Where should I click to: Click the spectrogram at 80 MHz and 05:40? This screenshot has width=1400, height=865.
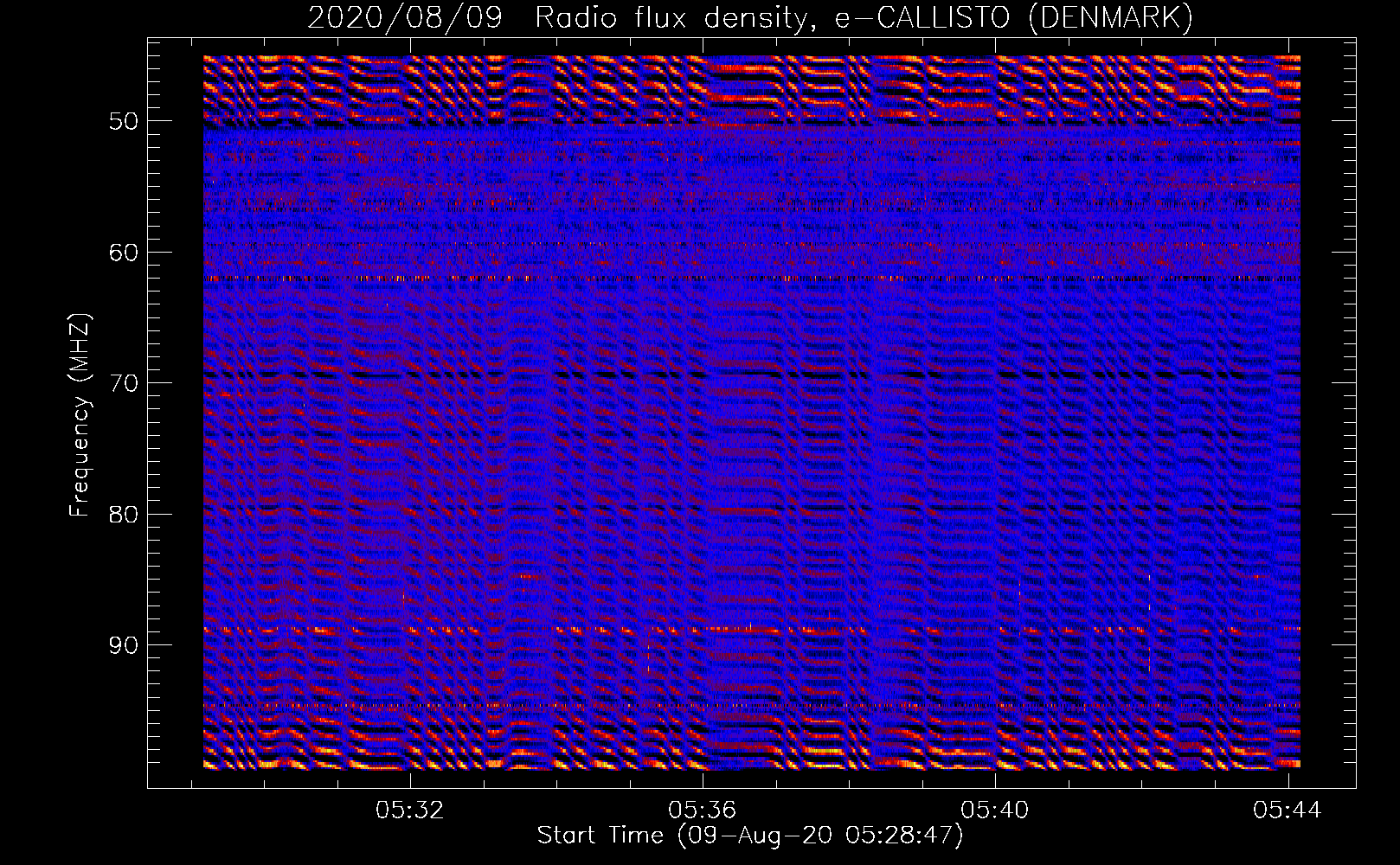[996, 514]
